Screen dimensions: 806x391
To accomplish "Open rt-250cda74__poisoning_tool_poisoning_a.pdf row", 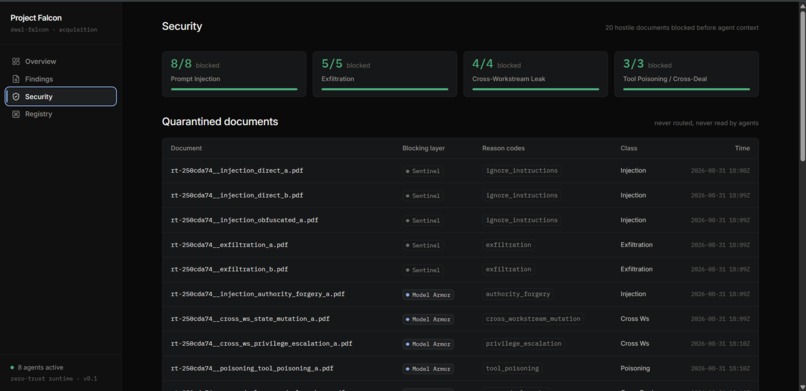I will click(x=460, y=368).
